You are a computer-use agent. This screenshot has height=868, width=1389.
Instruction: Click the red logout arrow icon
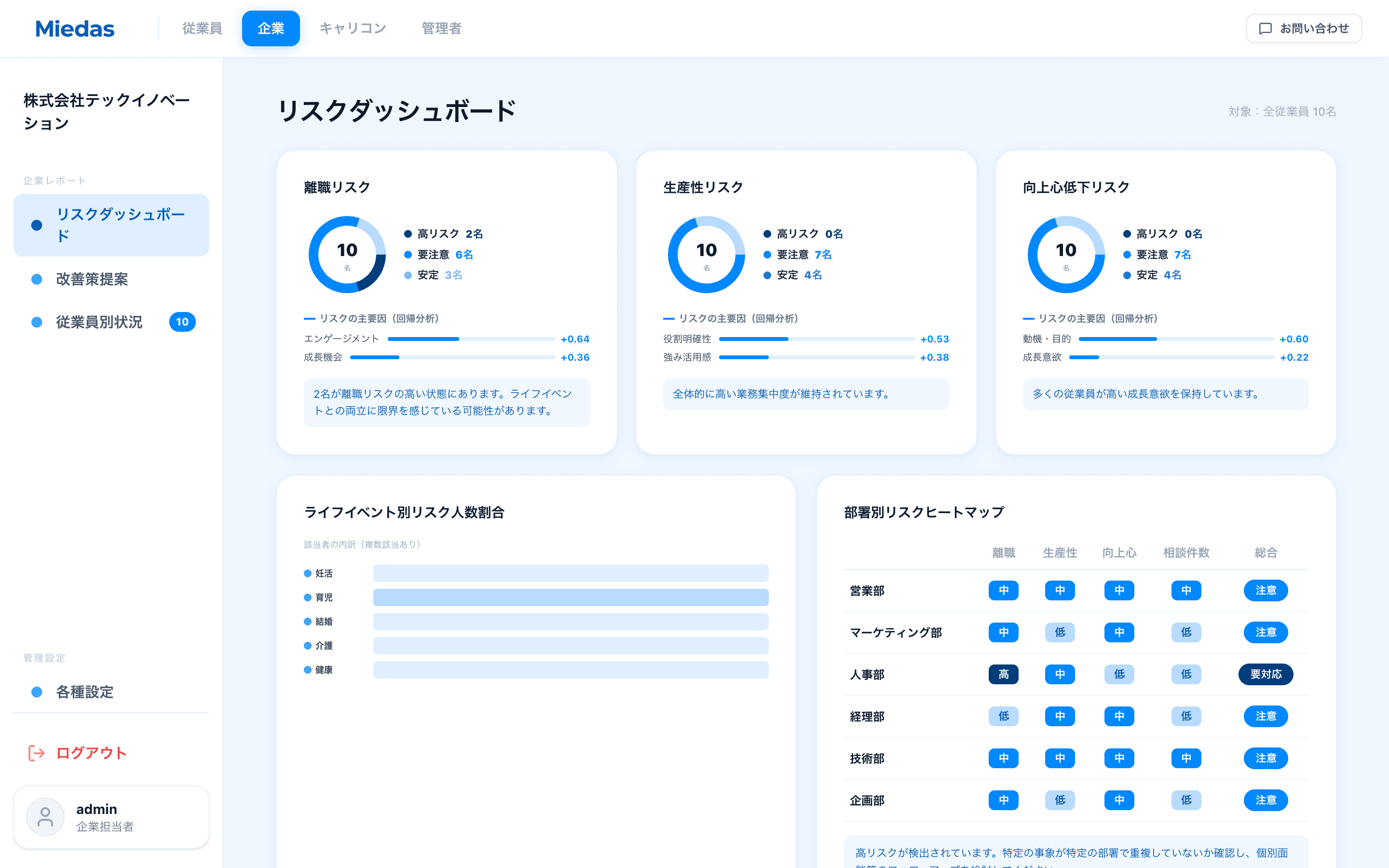click(x=36, y=753)
